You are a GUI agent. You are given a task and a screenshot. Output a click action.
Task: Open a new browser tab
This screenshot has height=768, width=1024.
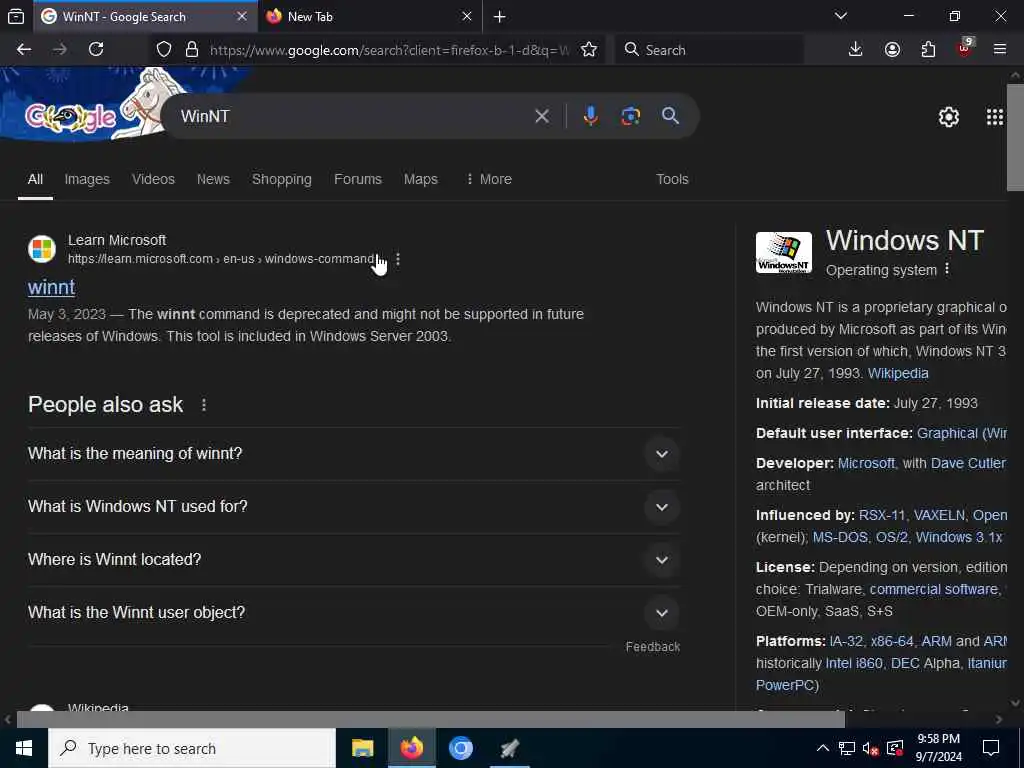(x=500, y=16)
